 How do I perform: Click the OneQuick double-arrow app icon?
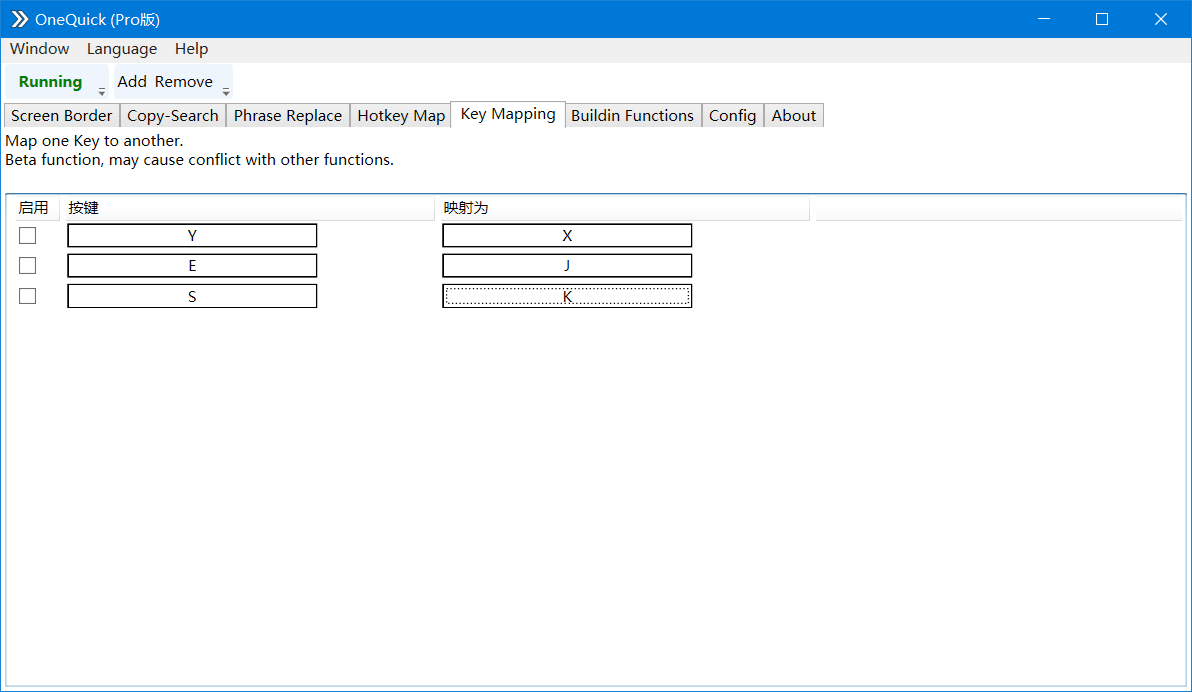[20, 19]
